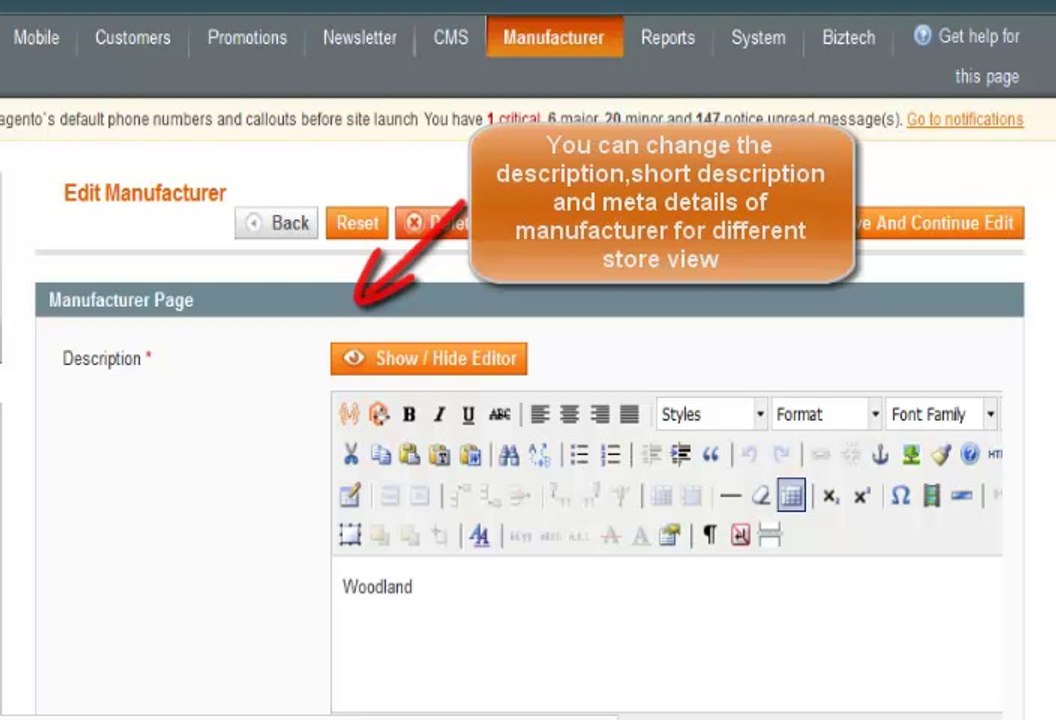
Task: Click the Reset button
Action: (357, 223)
